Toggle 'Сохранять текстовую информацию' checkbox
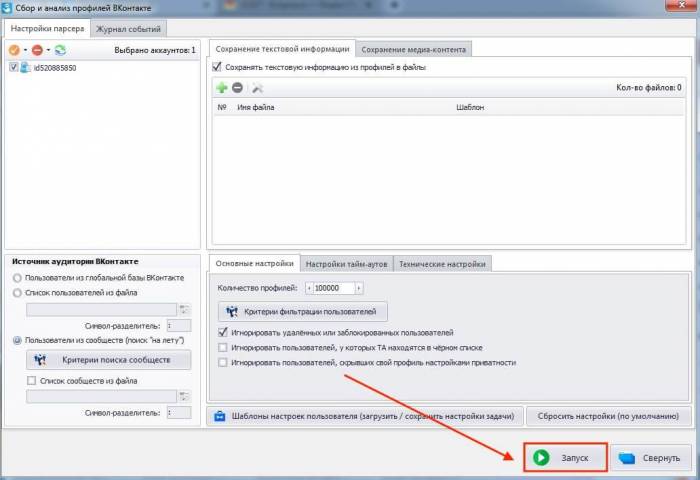 tap(217, 67)
